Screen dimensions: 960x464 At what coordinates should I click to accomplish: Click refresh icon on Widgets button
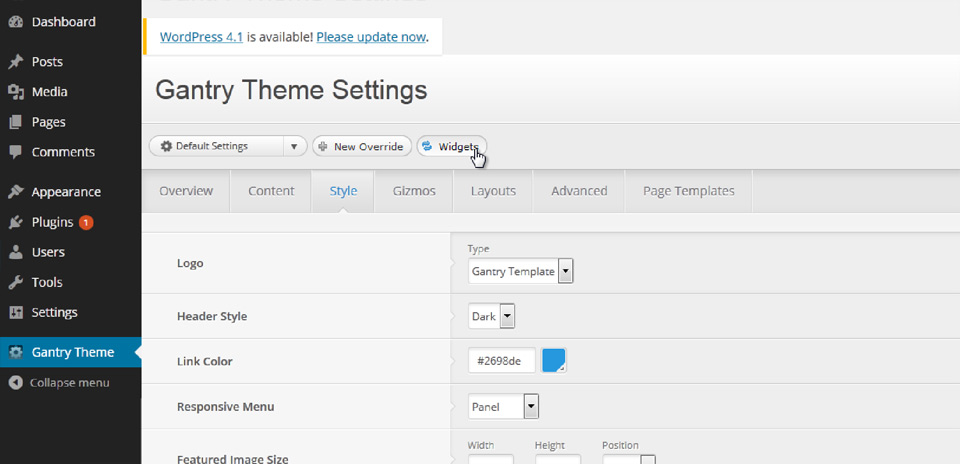[x=427, y=146]
